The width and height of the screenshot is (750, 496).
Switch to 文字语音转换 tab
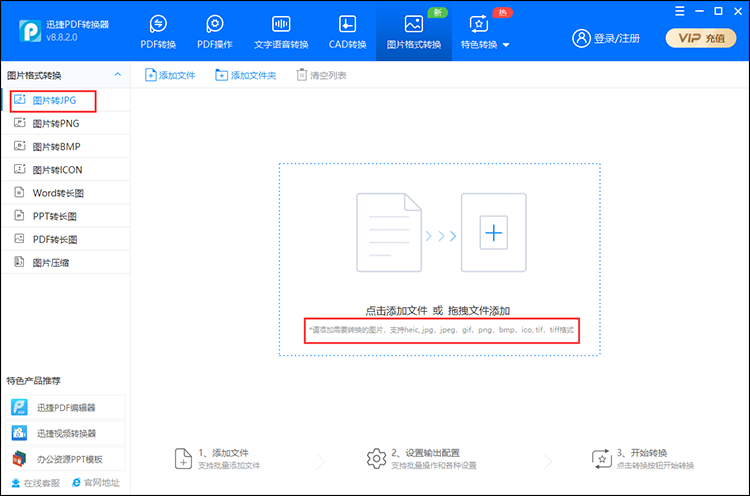pos(281,32)
